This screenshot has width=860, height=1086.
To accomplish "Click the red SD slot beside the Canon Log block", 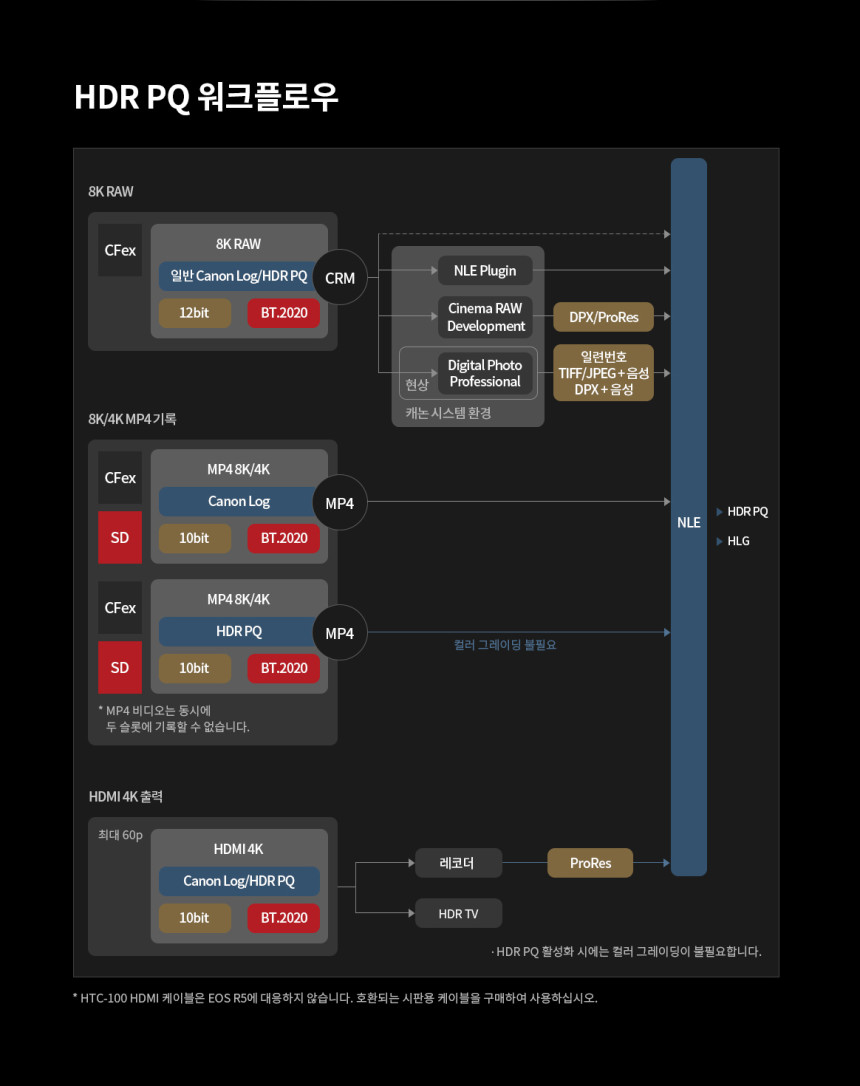I will point(120,537).
